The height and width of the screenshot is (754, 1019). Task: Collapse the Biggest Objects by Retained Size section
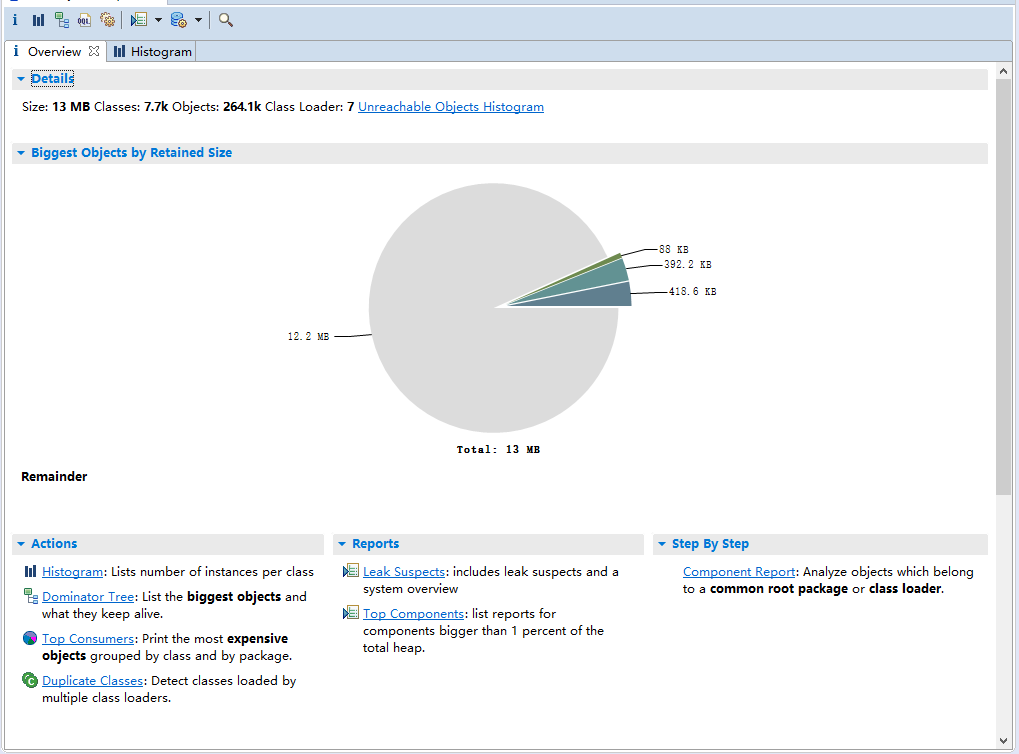(x=20, y=153)
